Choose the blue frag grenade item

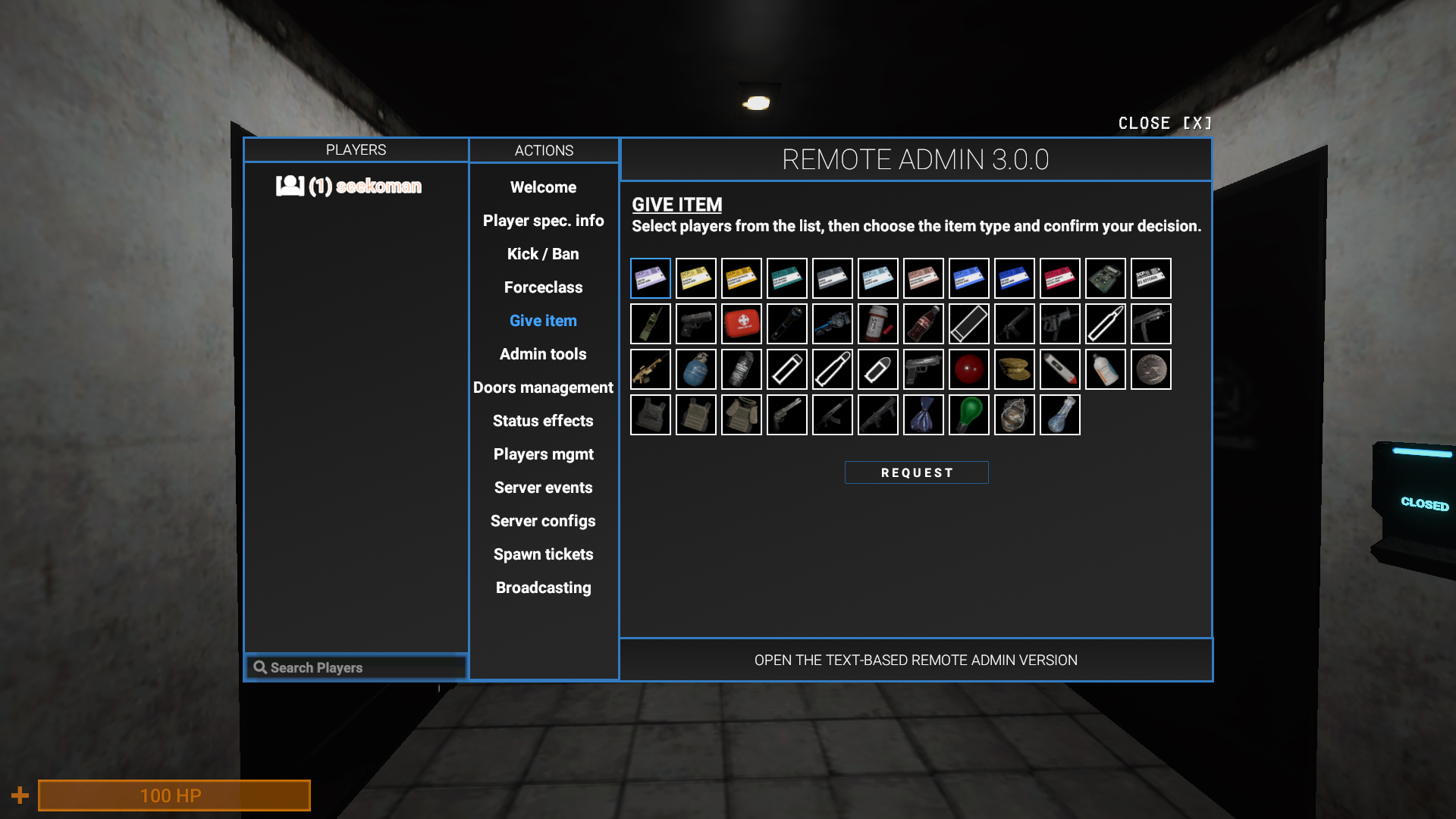click(695, 369)
